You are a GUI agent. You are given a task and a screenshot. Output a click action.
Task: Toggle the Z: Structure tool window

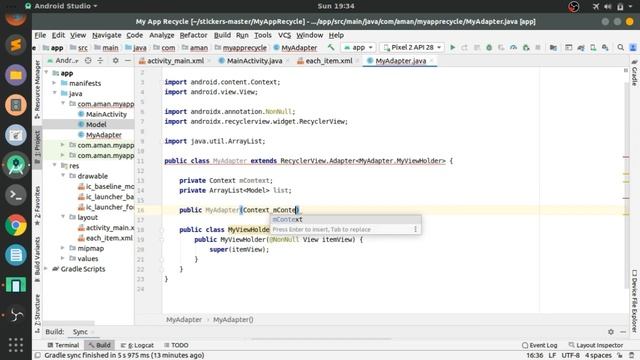38,313
